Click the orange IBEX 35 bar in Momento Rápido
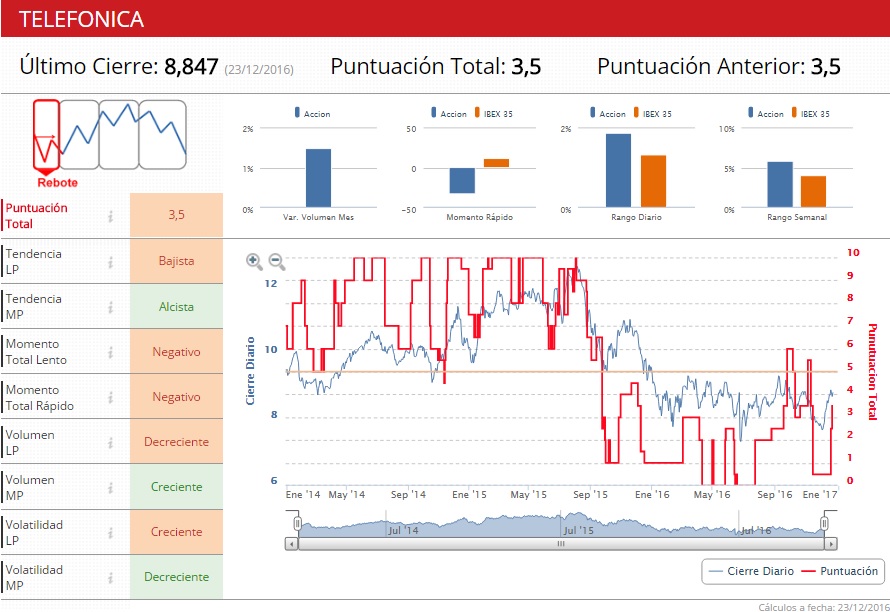 [496, 163]
